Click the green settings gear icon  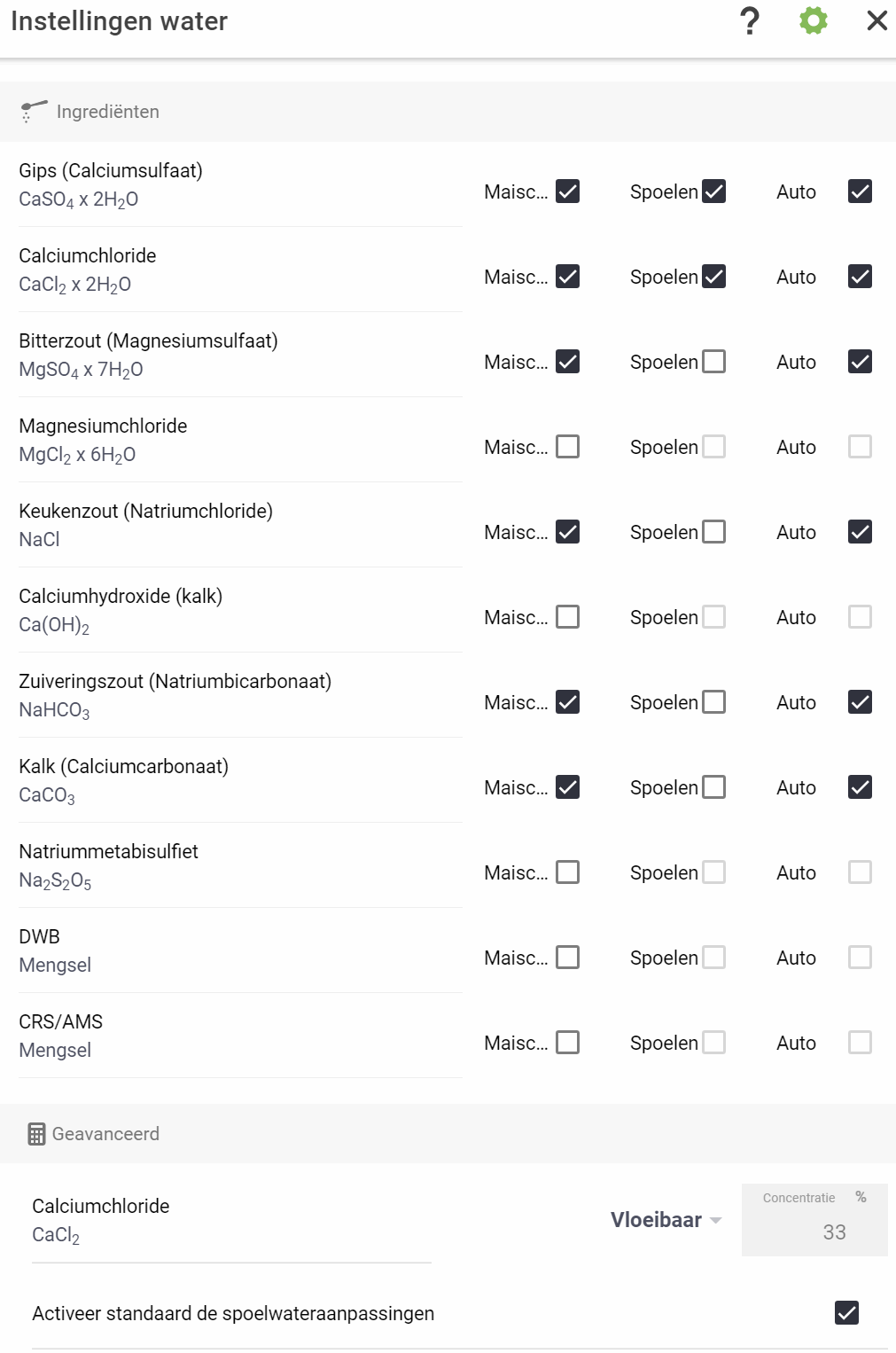pyautogui.click(x=814, y=20)
